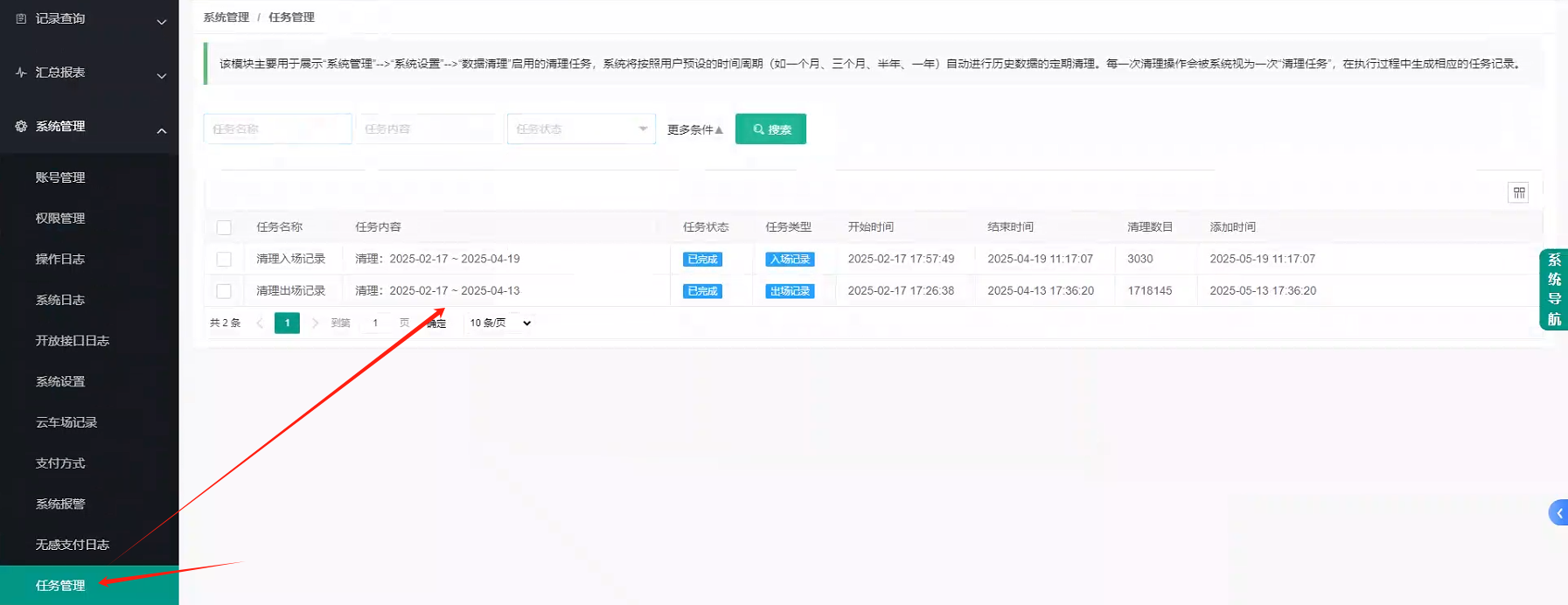This screenshot has height=605, width=1568.
Task: Click the record query sidebar icon
Action: tap(21, 18)
